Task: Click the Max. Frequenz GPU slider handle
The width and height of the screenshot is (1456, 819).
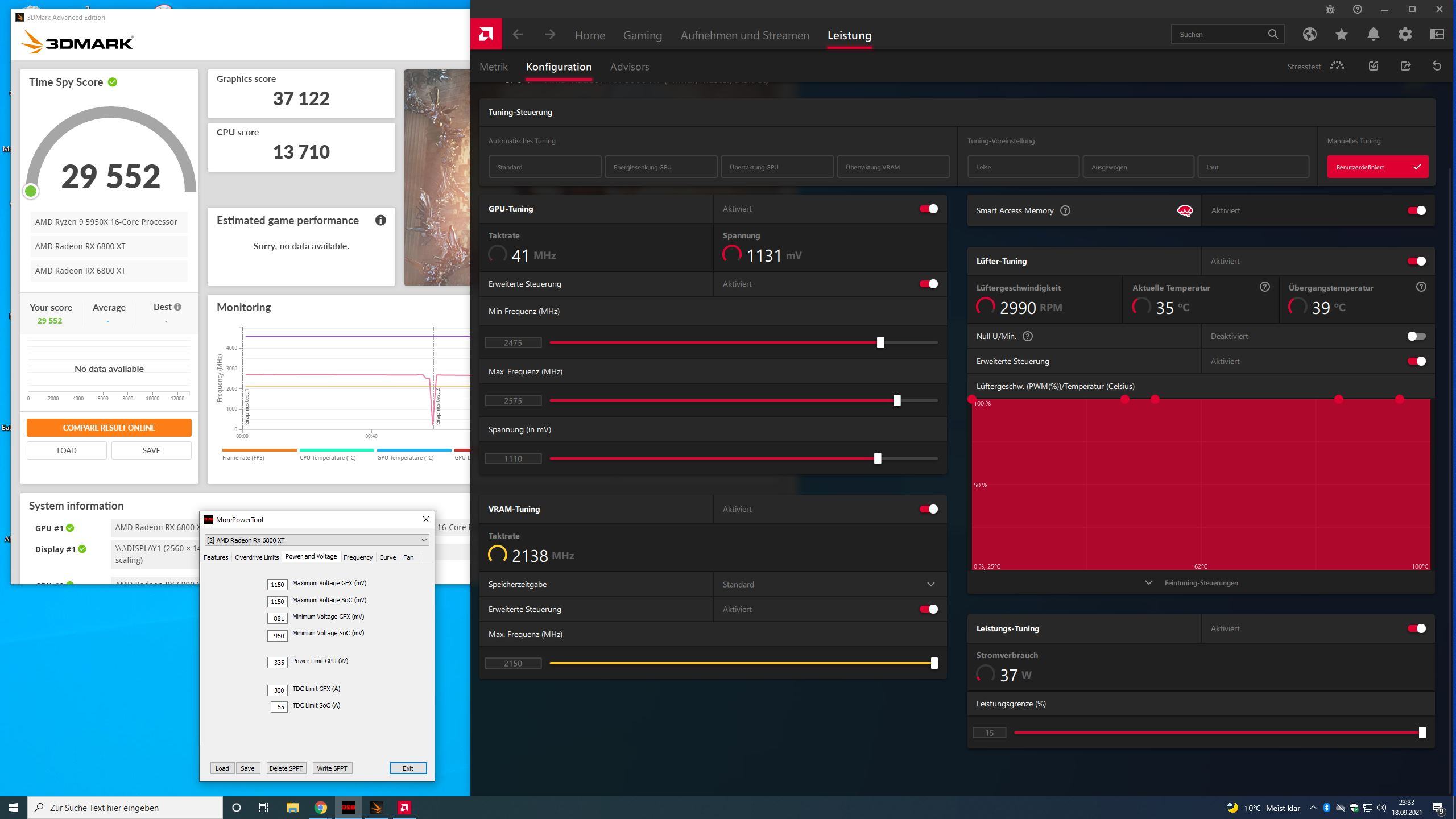Action: 897,400
